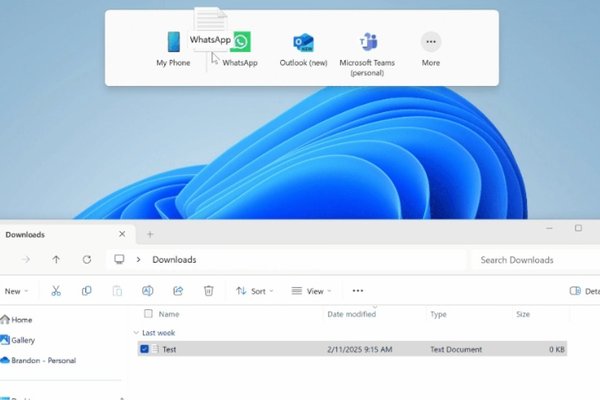
Task: Select Outlook (new) in share tray
Action: [x=303, y=42]
